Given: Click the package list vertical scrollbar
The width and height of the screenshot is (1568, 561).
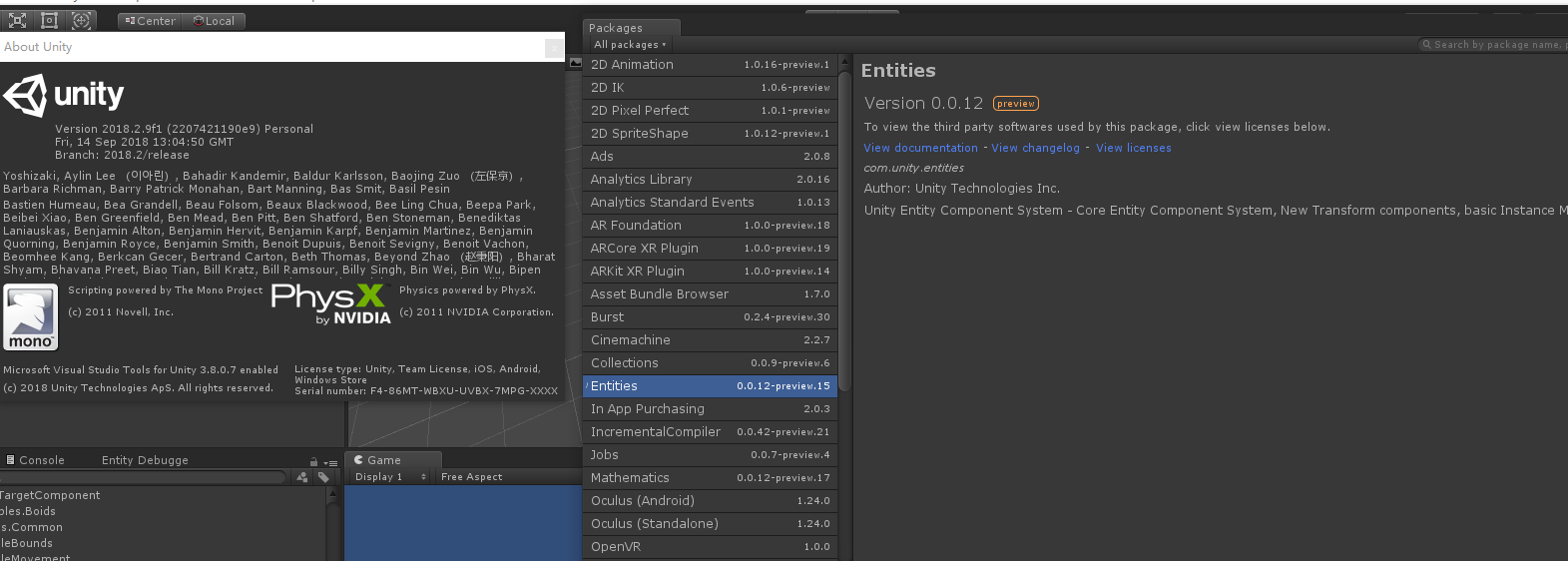Looking at the screenshot, I should pos(844,230).
